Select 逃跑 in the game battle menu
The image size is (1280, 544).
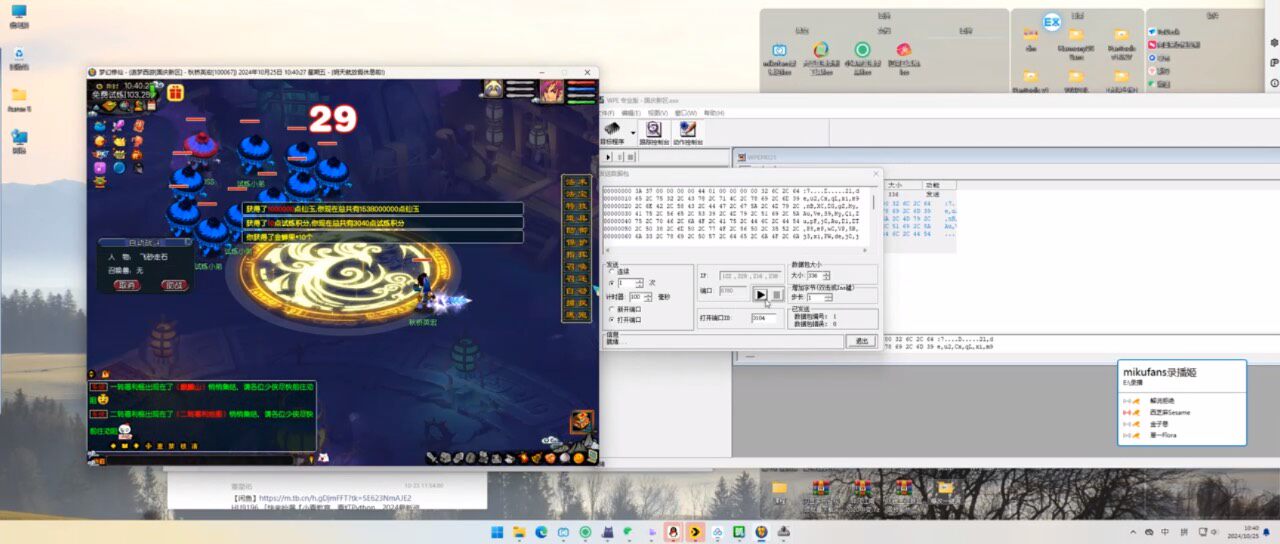click(575, 313)
